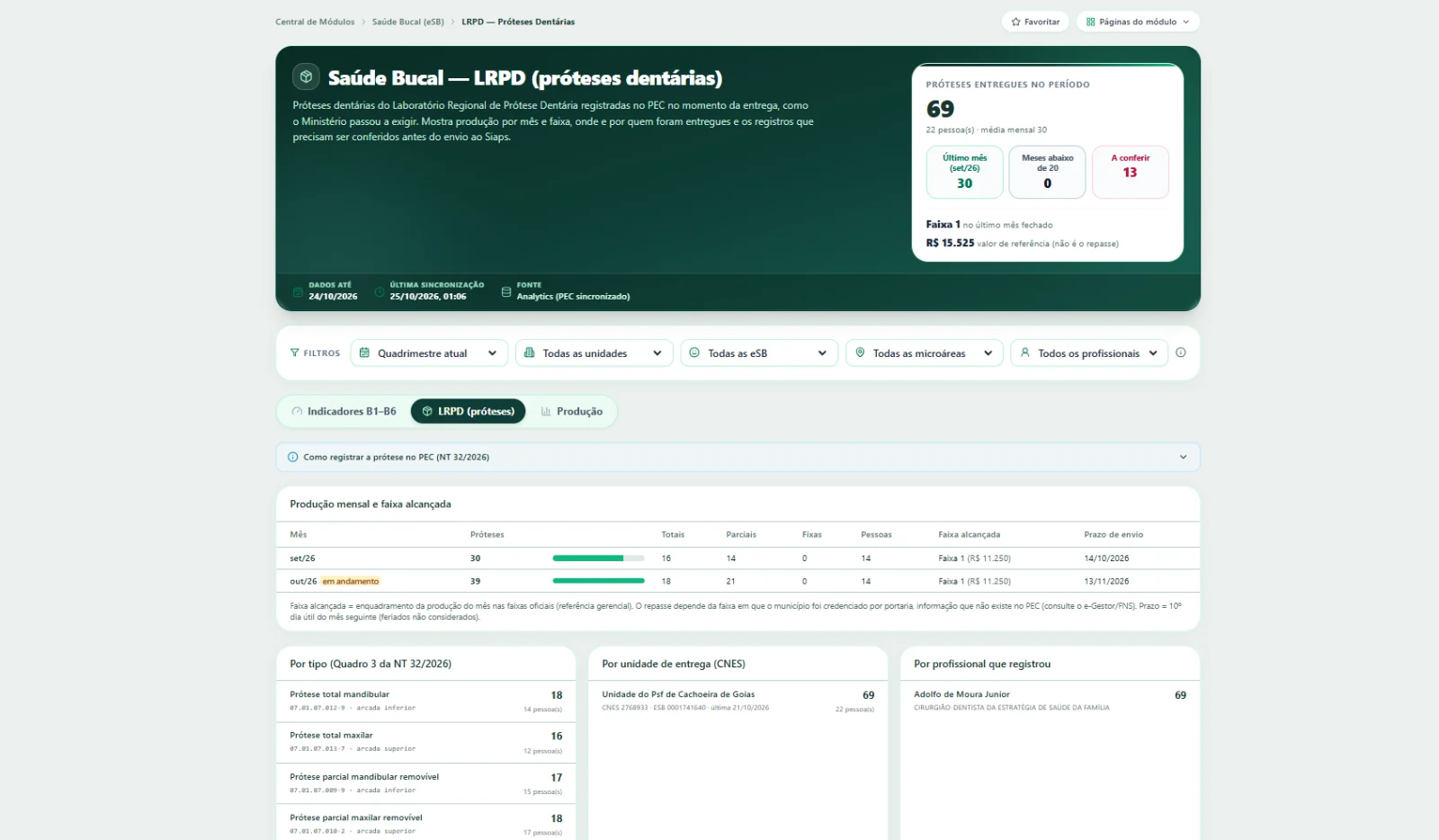Open the Todos os profissionais dropdown
The width and height of the screenshot is (1439, 840).
click(x=1089, y=353)
